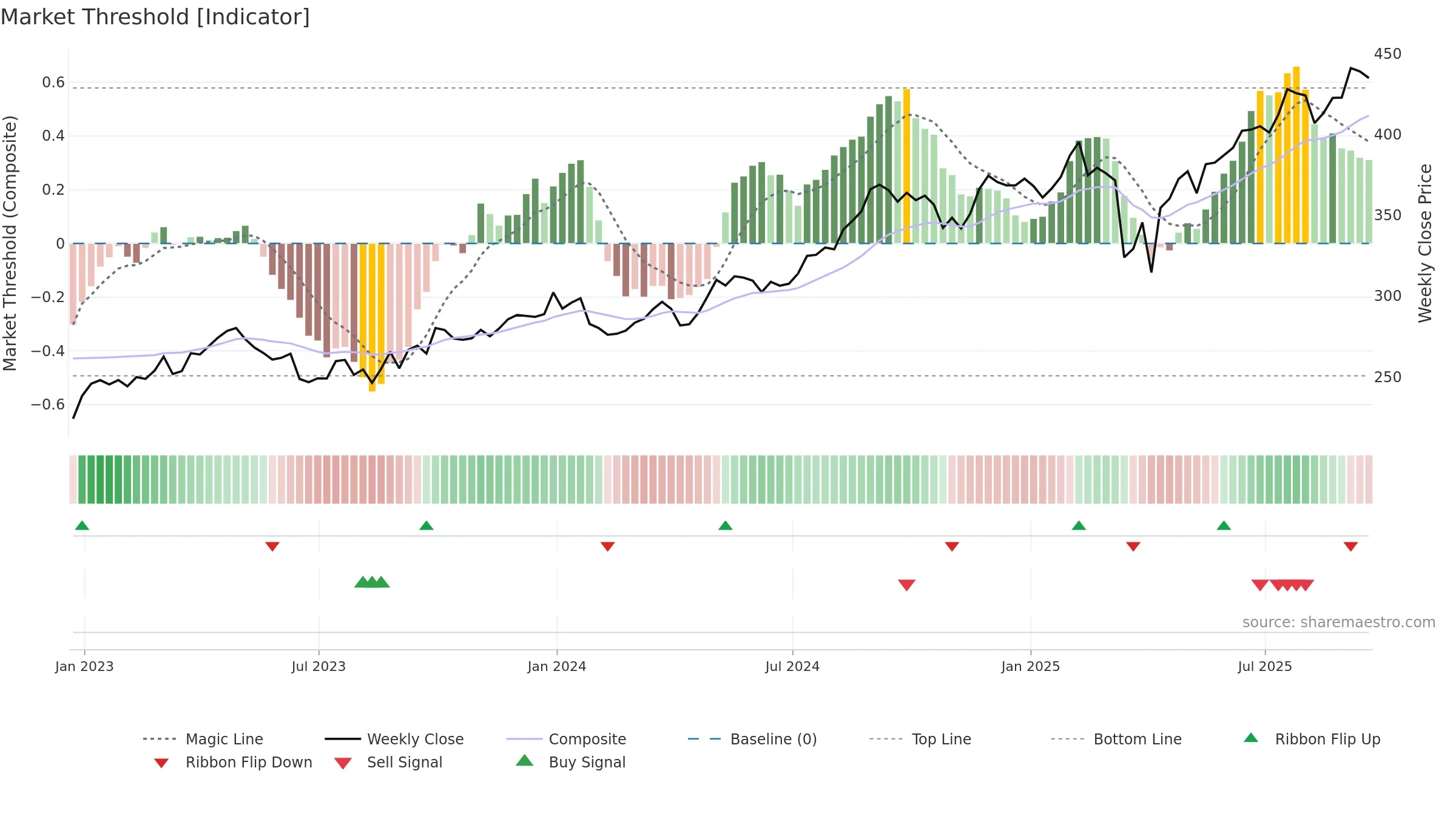Click the red Ribbon Flip Down triangle before Jan 2025
The image size is (1456, 819).
pos(952,547)
